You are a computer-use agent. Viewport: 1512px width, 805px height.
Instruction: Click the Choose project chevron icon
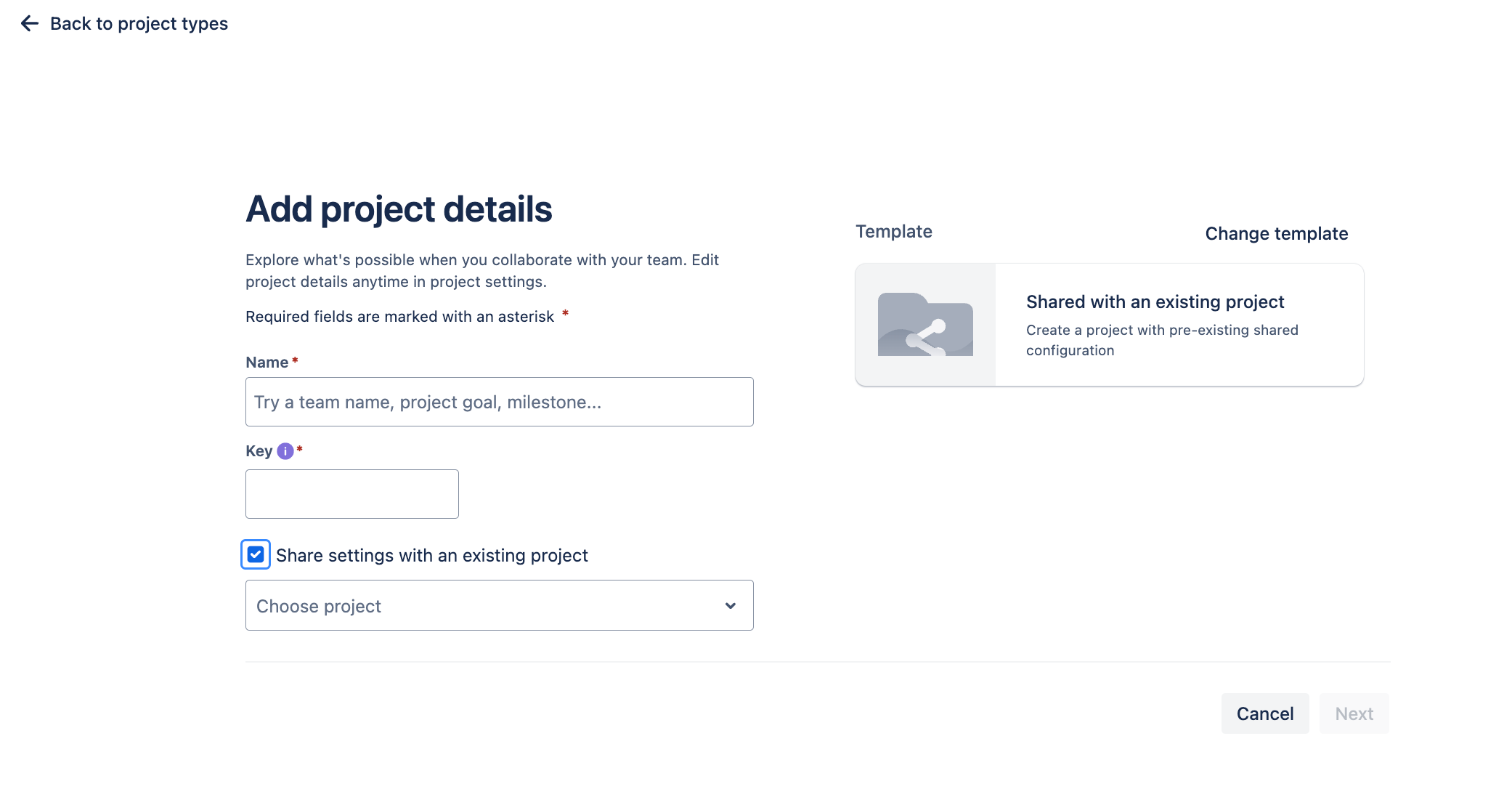(731, 605)
